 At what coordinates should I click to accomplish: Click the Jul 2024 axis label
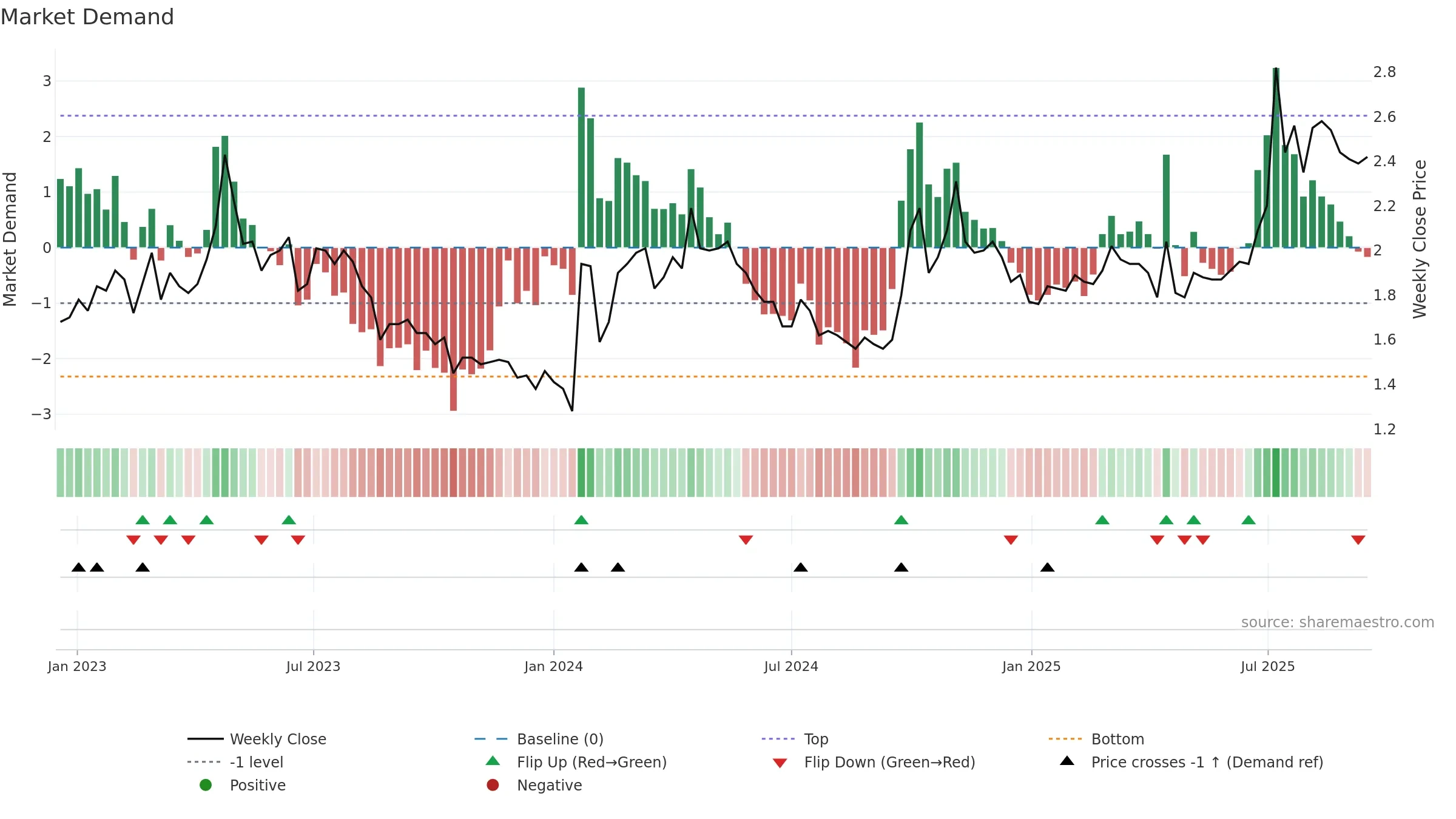pos(791,666)
